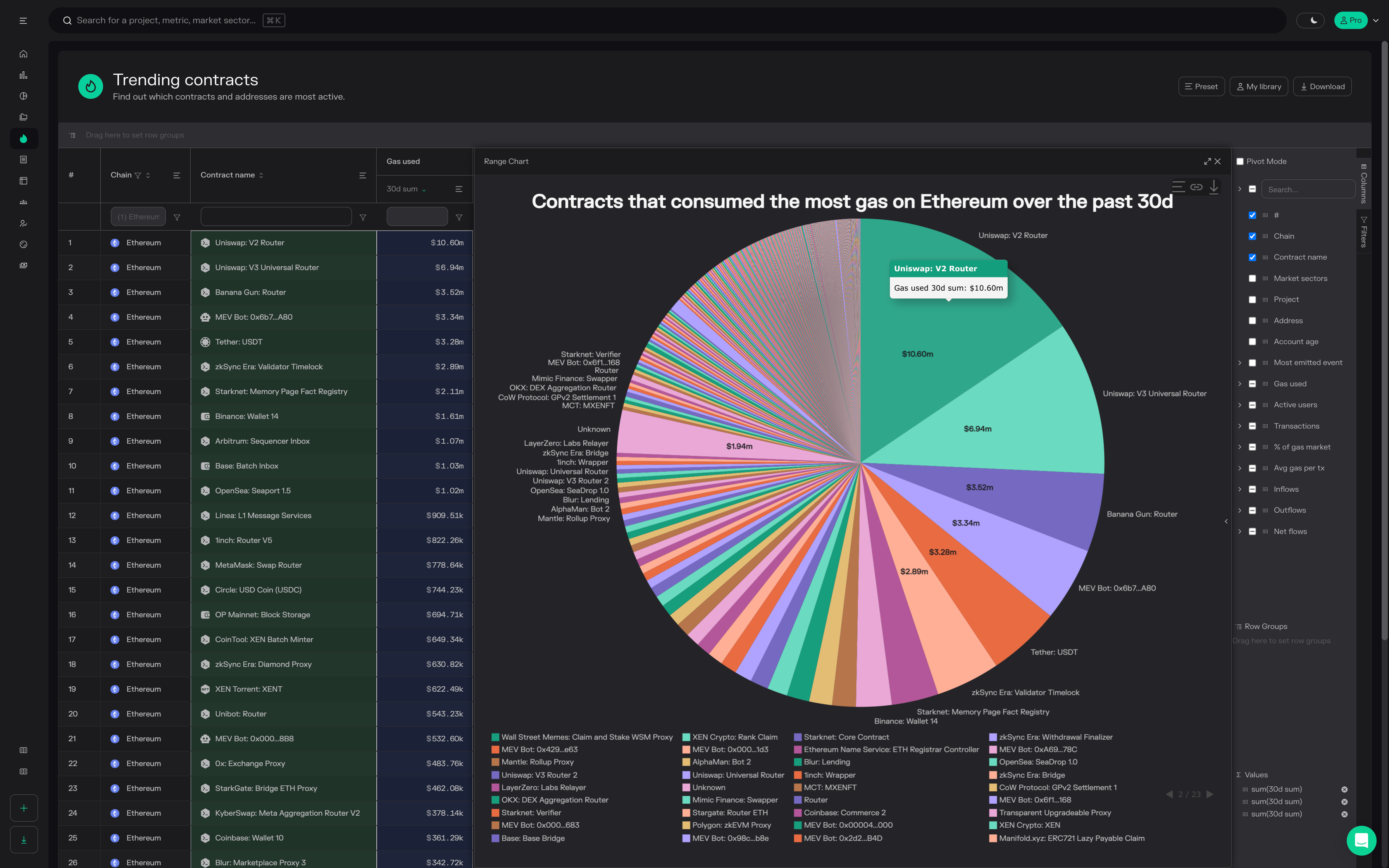This screenshot has height=868, width=1389.
Task: Open My library button
Action: 1258,87
